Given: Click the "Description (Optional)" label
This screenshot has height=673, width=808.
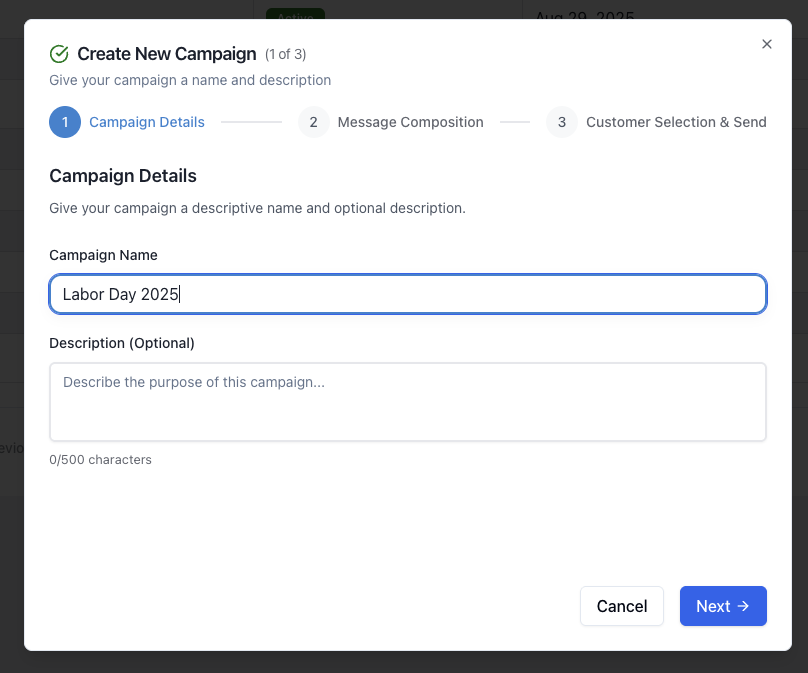Looking at the screenshot, I should point(122,343).
